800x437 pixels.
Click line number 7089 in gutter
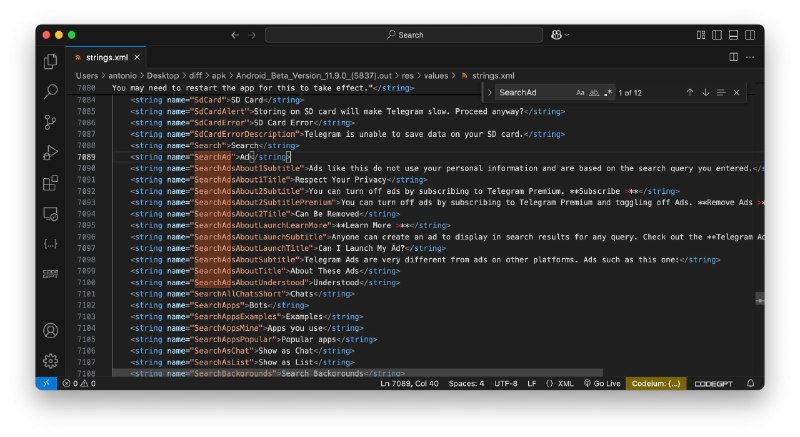click(86, 157)
